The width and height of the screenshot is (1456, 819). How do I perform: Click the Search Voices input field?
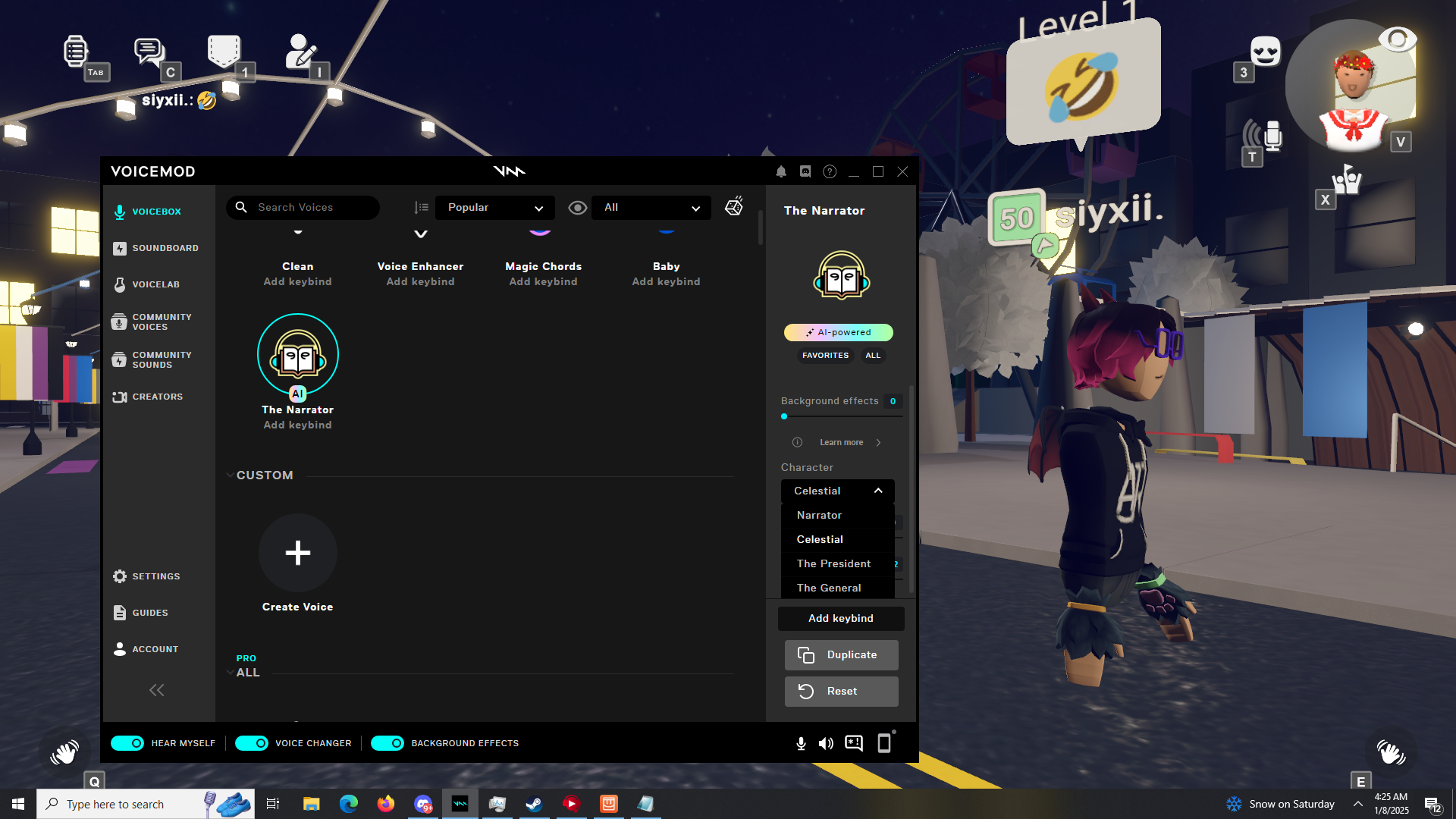(311, 208)
